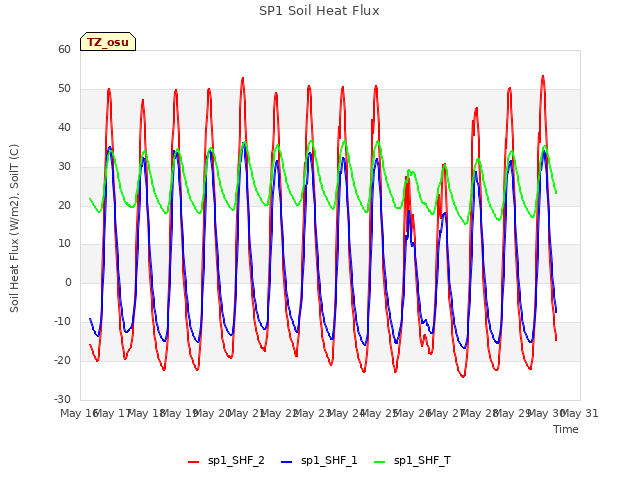
Task: Click the blue sp1_SHF_1 legend swatch
Action: tap(287, 462)
